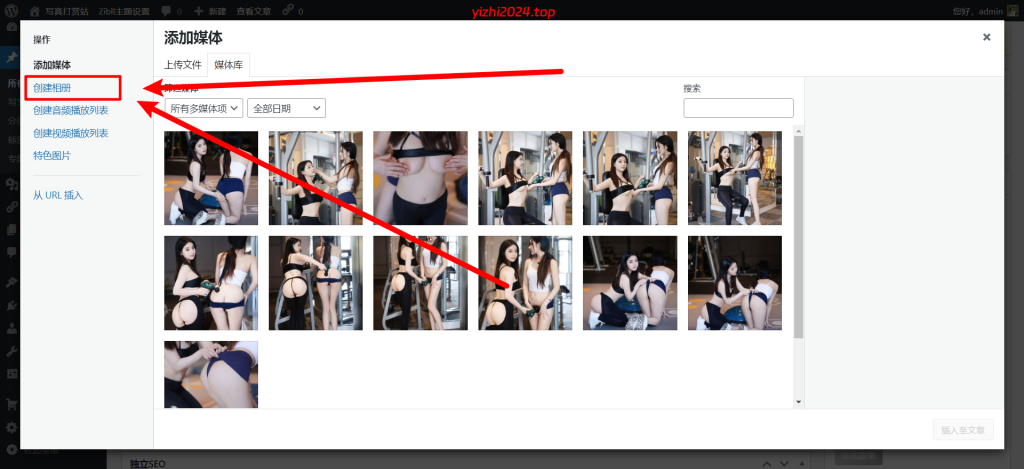Switch to 上传文件 tab
Image resolution: width=1024 pixels, height=469 pixels.
point(183,65)
